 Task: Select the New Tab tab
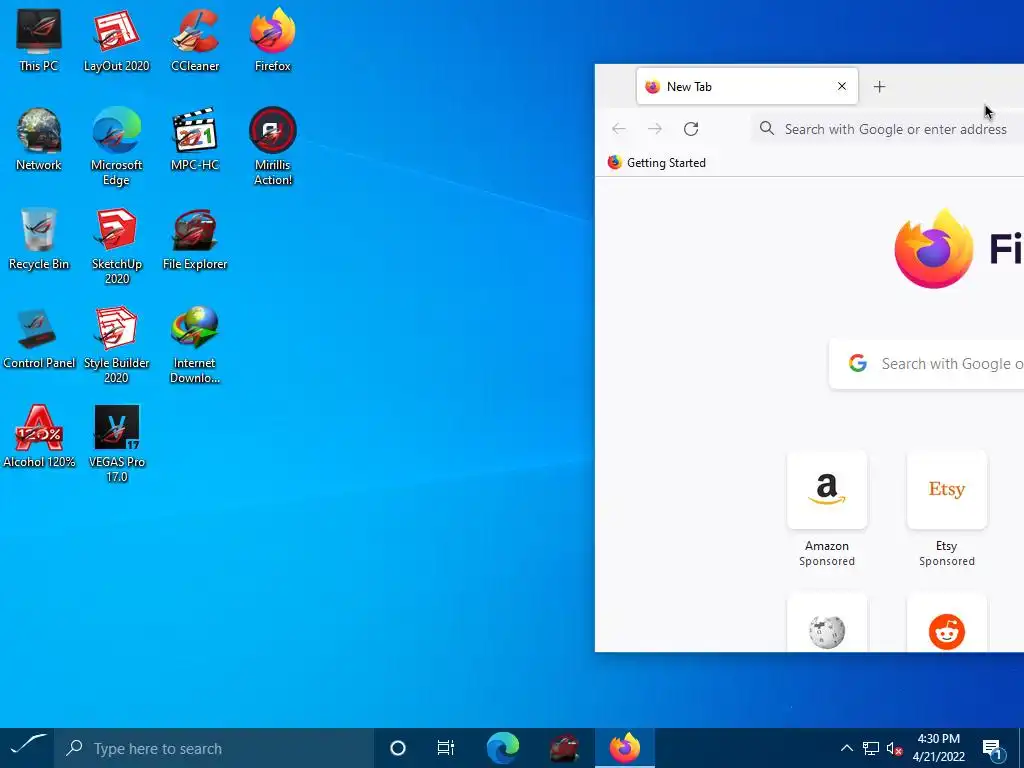click(747, 86)
